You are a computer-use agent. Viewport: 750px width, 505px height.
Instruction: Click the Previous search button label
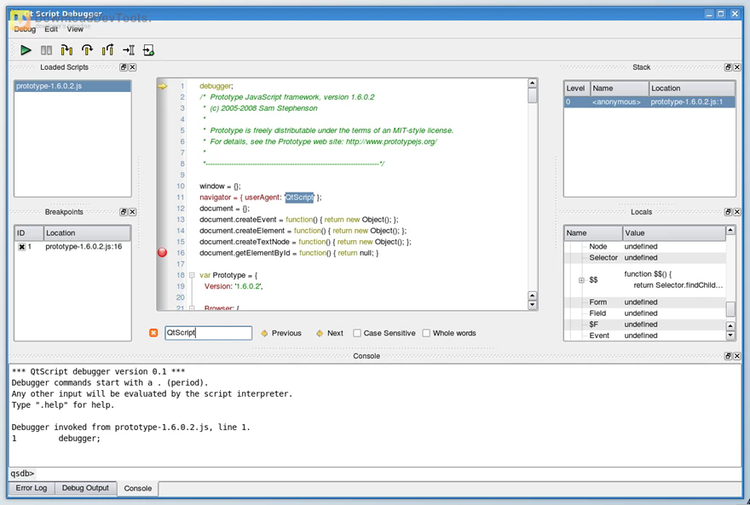click(287, 333)
